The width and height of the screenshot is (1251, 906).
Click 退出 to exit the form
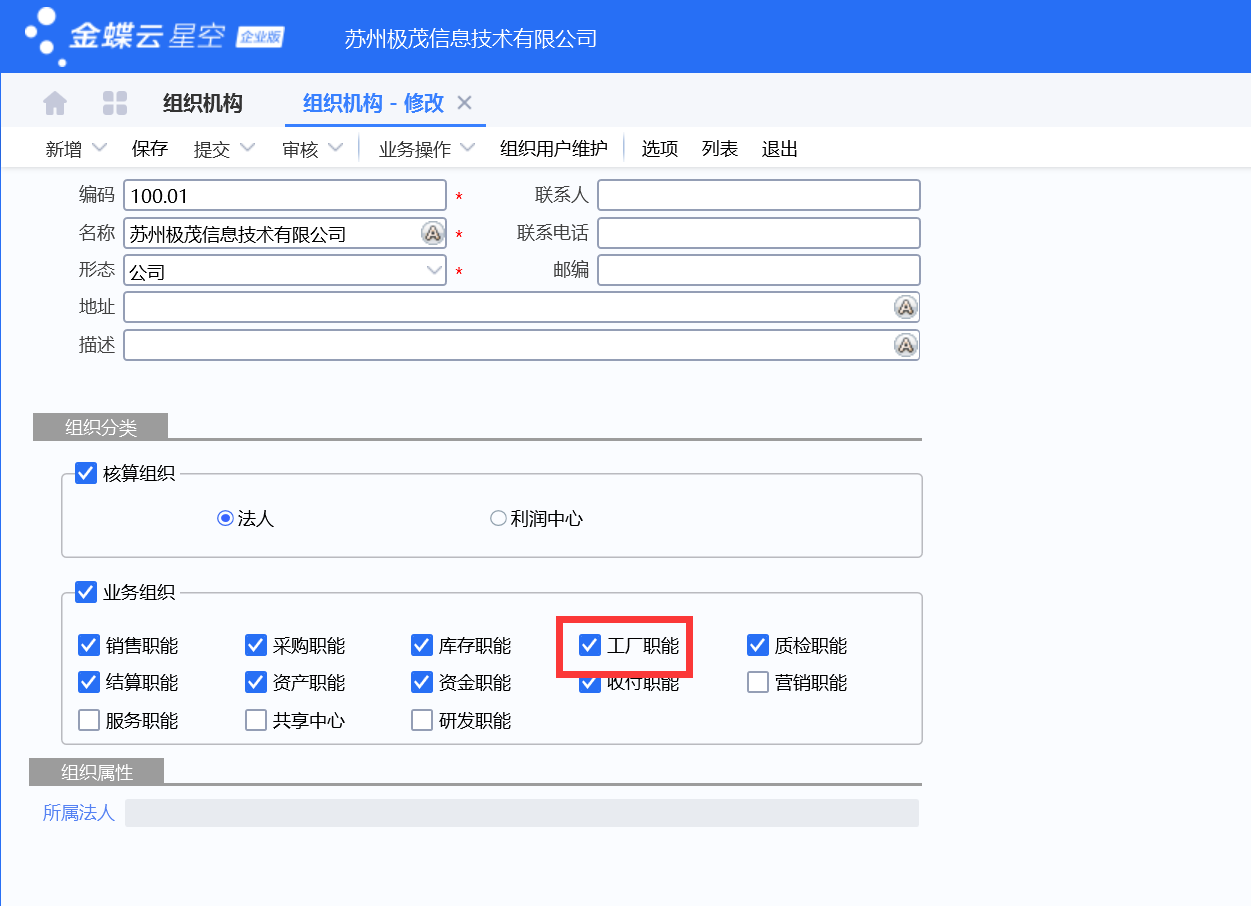click(x=780, y=149)
